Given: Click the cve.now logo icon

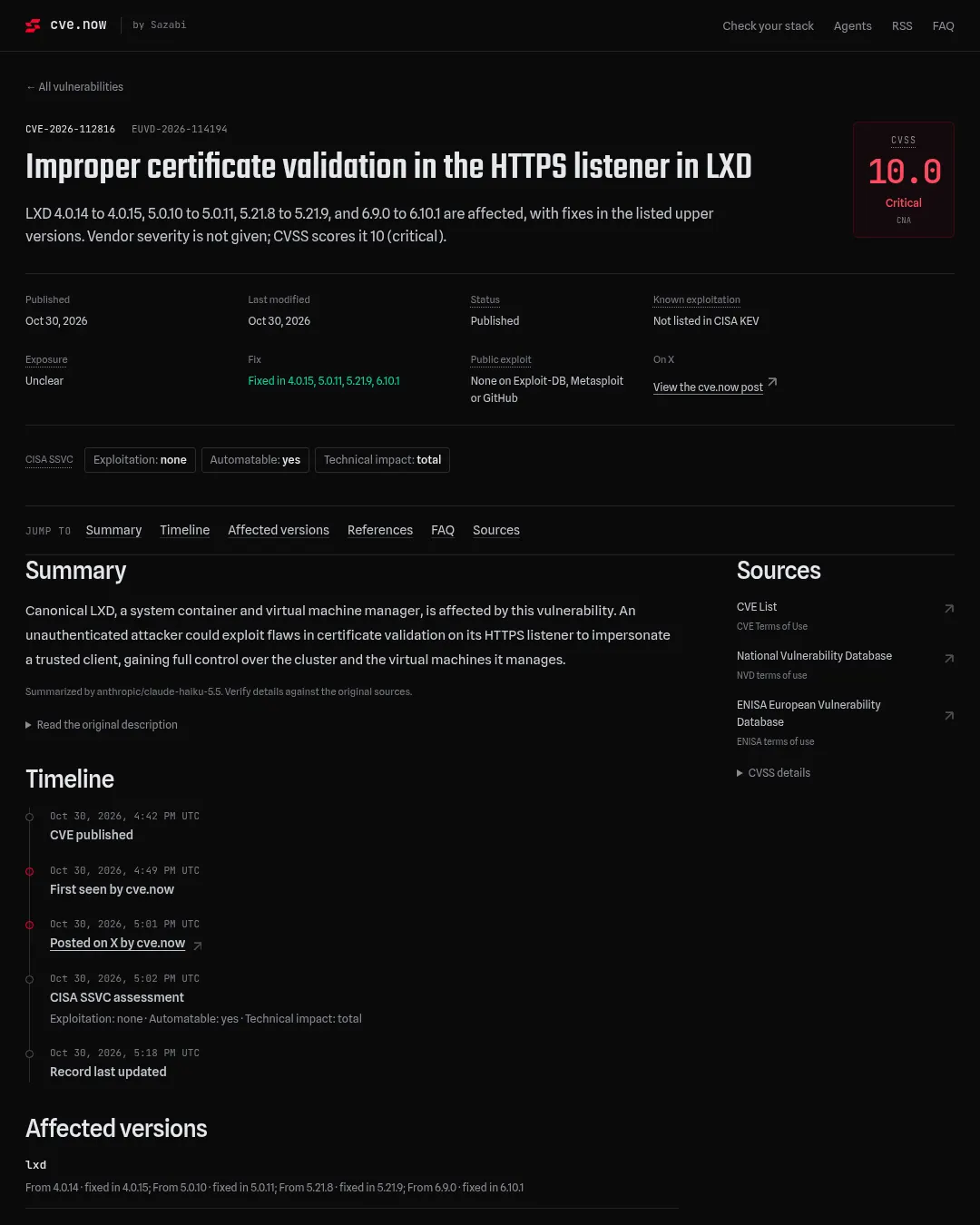Looking at the screenshot, I should click(x=33, y=25).
